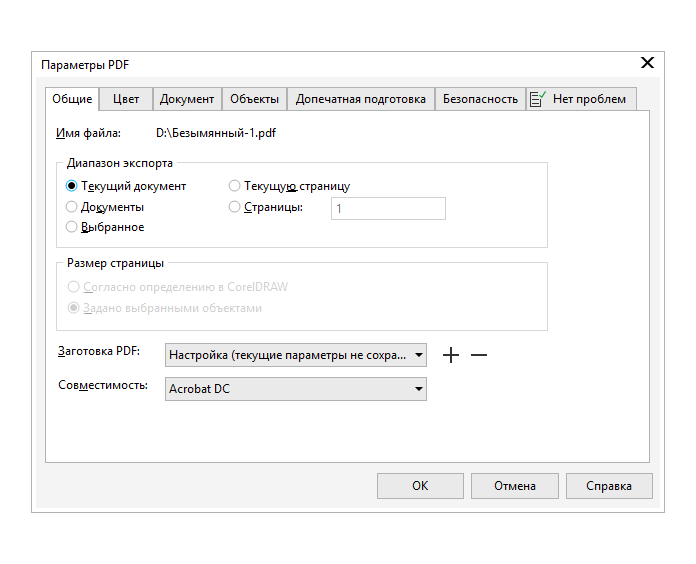Select the Текущую страницу option
This screenshot has width=696, height=564.
(x=235, y=186)
